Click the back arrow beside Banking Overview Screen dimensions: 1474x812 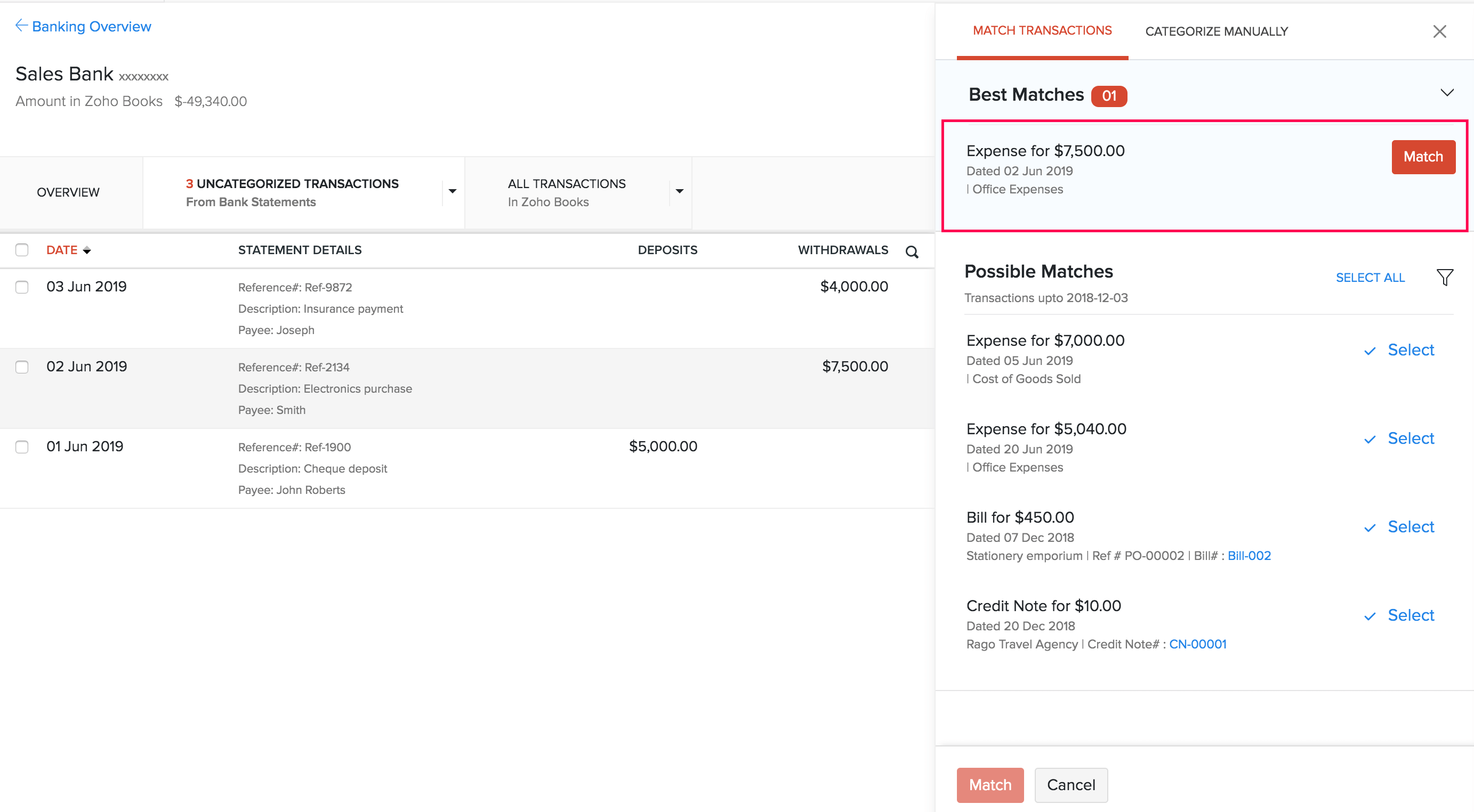[x=21, y=25]
